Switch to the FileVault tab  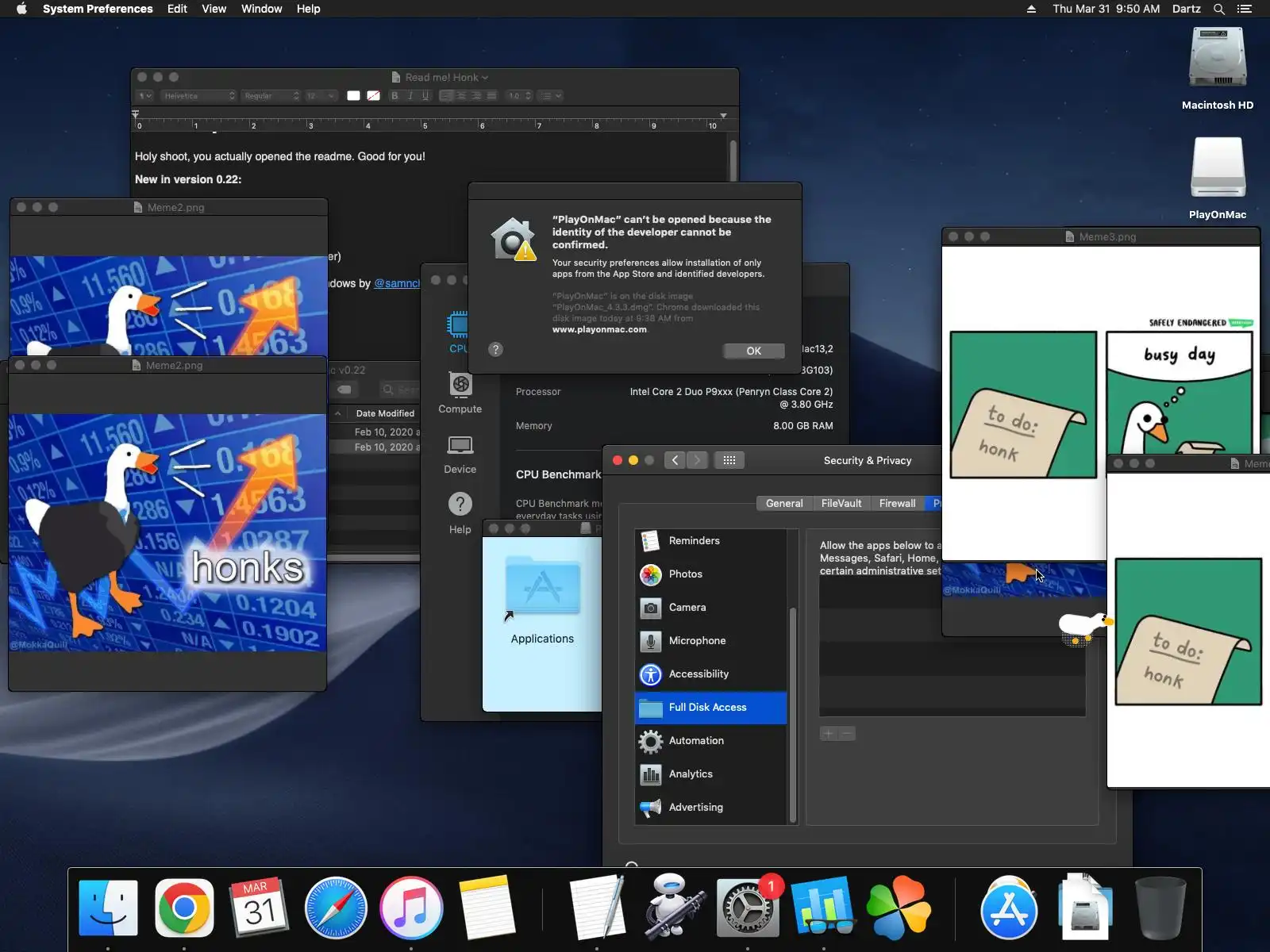click(841, 503)
